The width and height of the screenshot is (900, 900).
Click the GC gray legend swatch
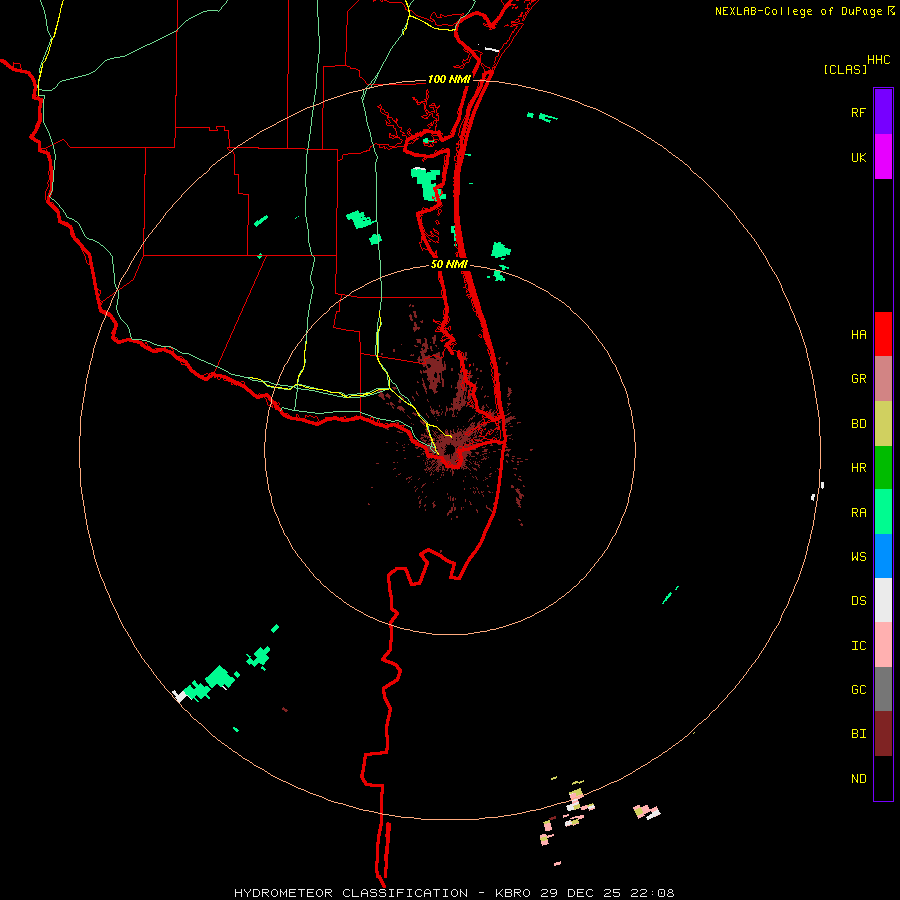click(x=883, y=689)
